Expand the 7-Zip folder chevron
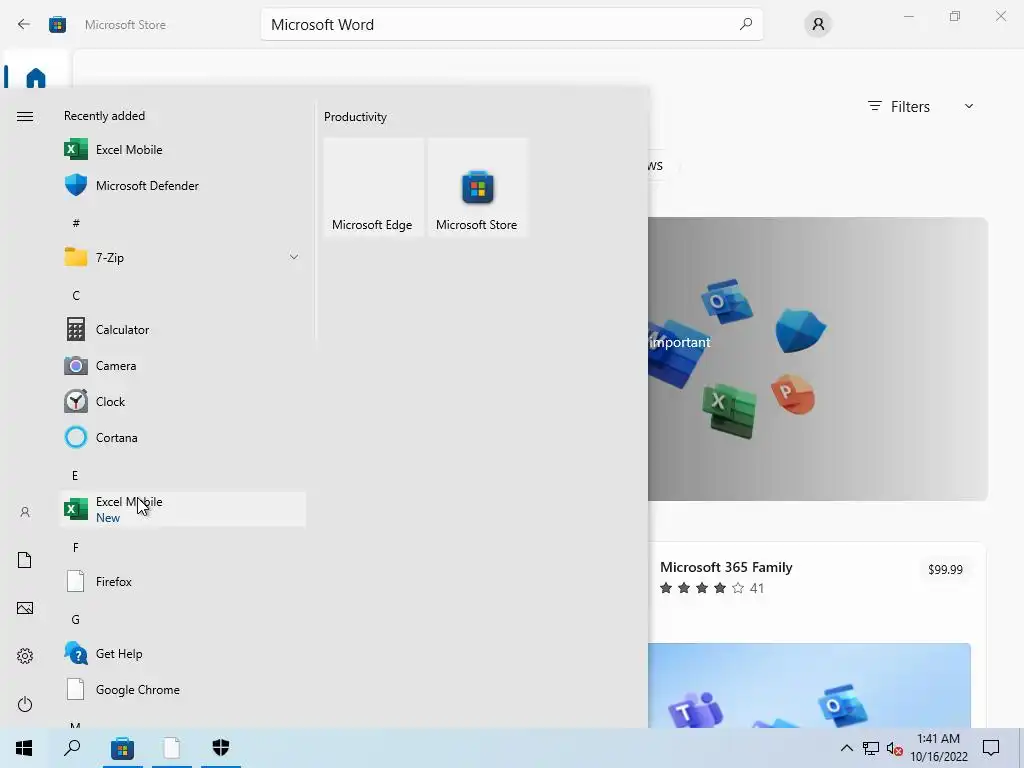 coord(294,257)
